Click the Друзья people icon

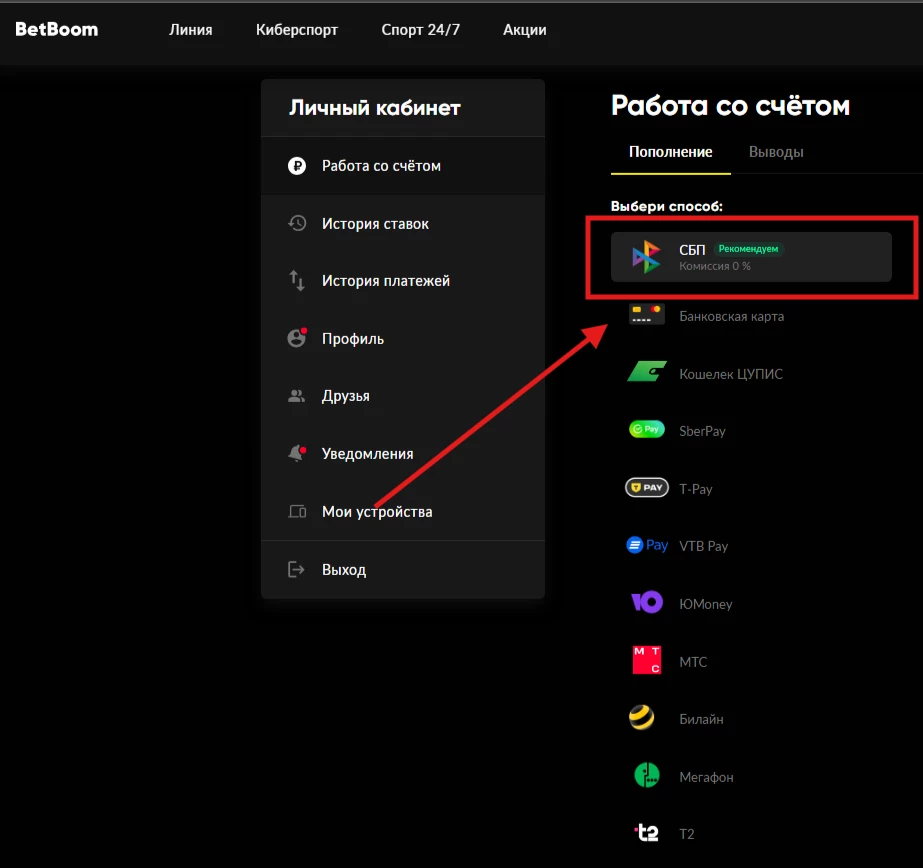click(x=297, y=396)
